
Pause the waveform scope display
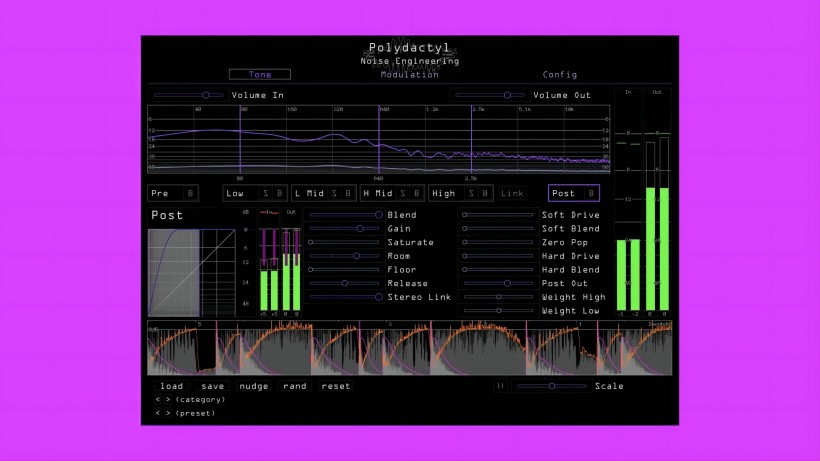click(x=502, y=386)
